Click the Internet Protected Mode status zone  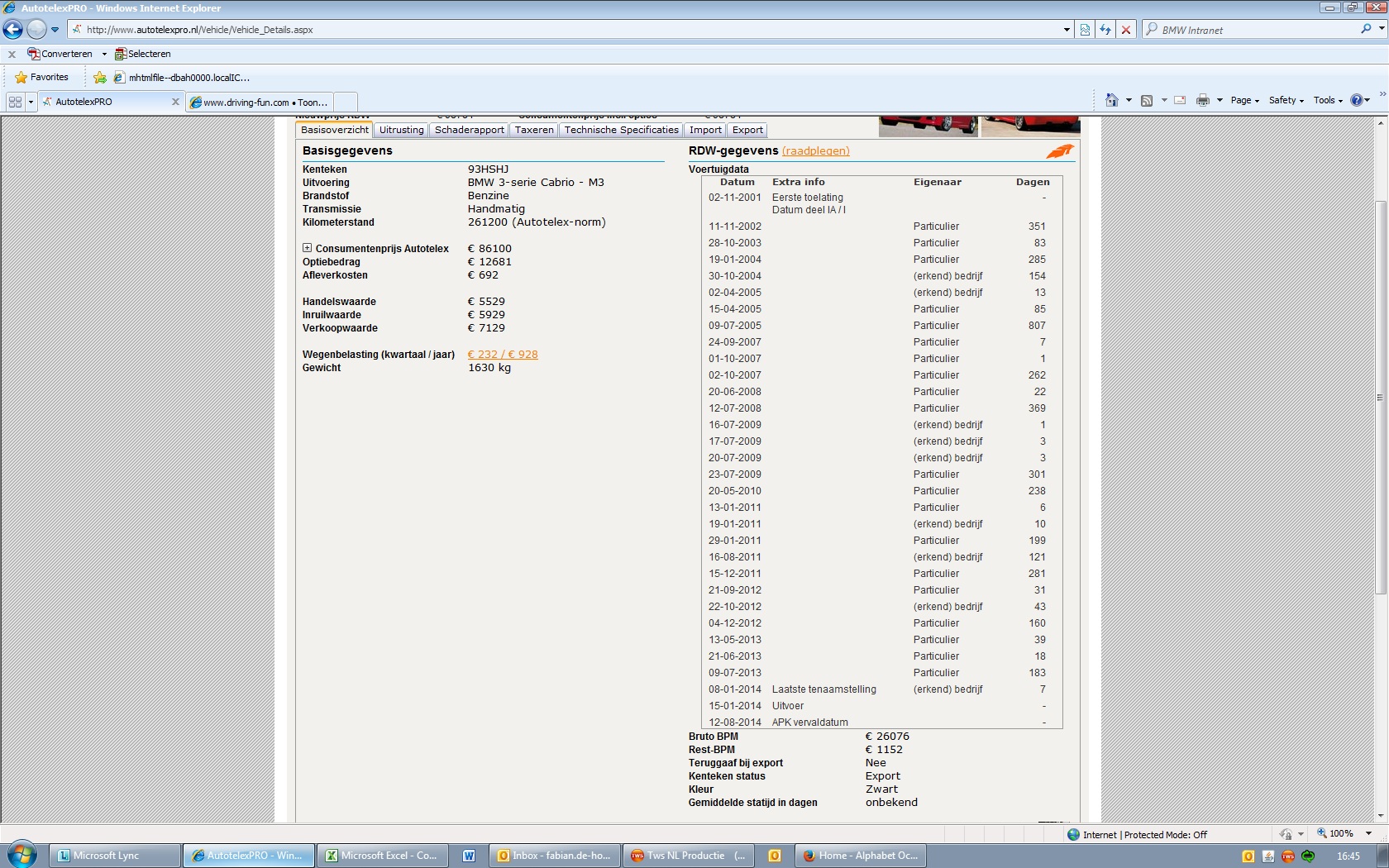tap(1137, 835)
